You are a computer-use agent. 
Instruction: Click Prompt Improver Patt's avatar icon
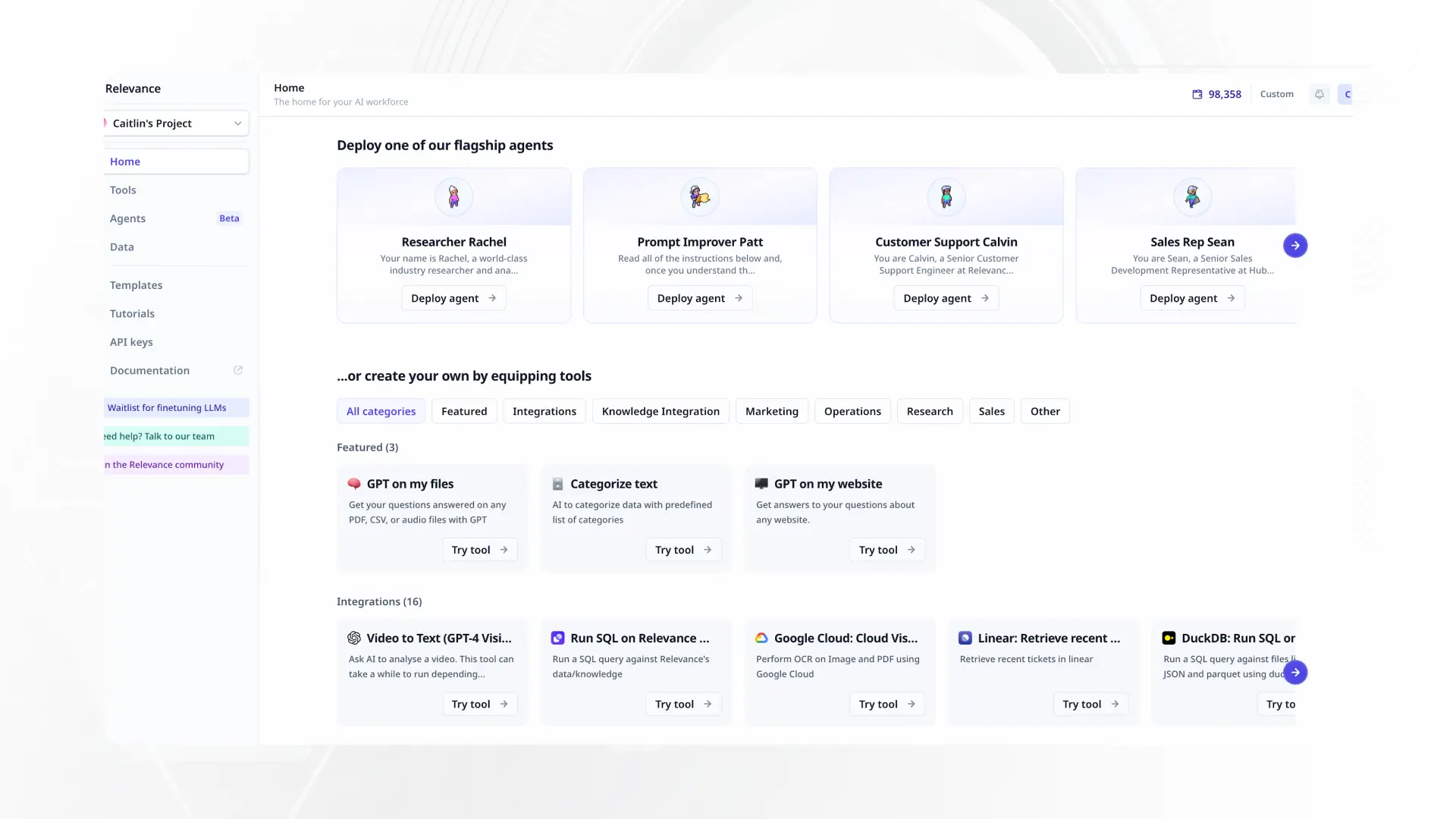699,197
